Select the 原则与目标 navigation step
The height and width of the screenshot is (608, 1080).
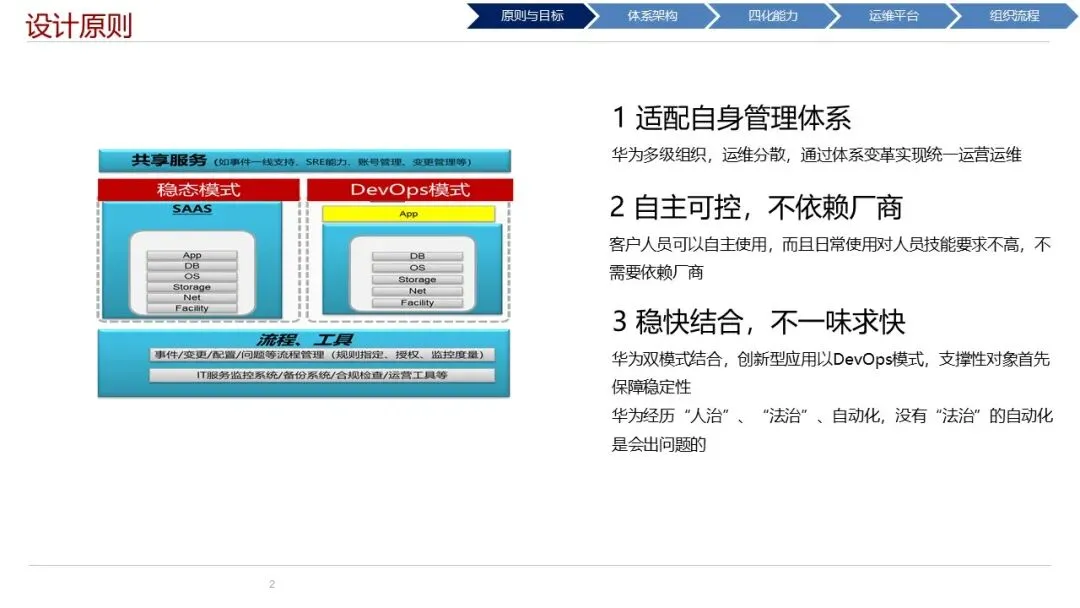pyautogui.click(x=531, y=16)
